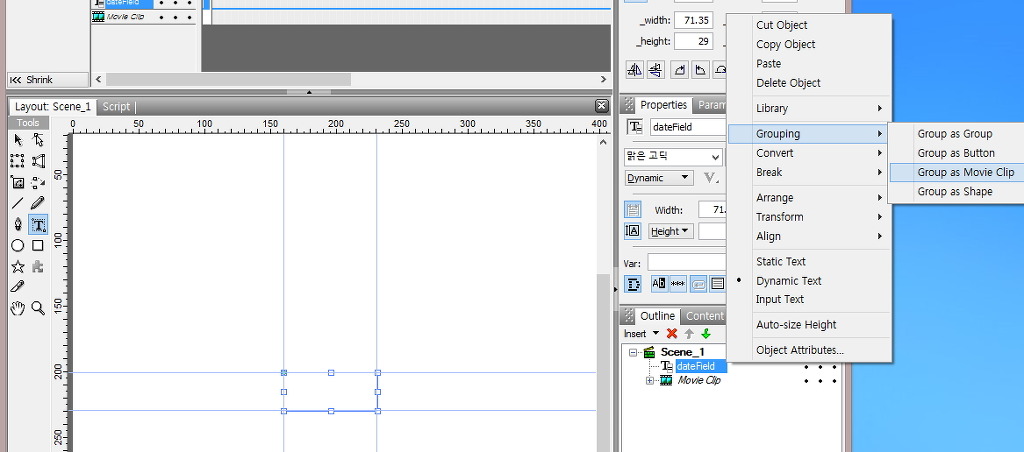This screenshot has width=1024, height=452.
Task: Expand the Movie Clip tree node
Action: (x=650, y=380)
